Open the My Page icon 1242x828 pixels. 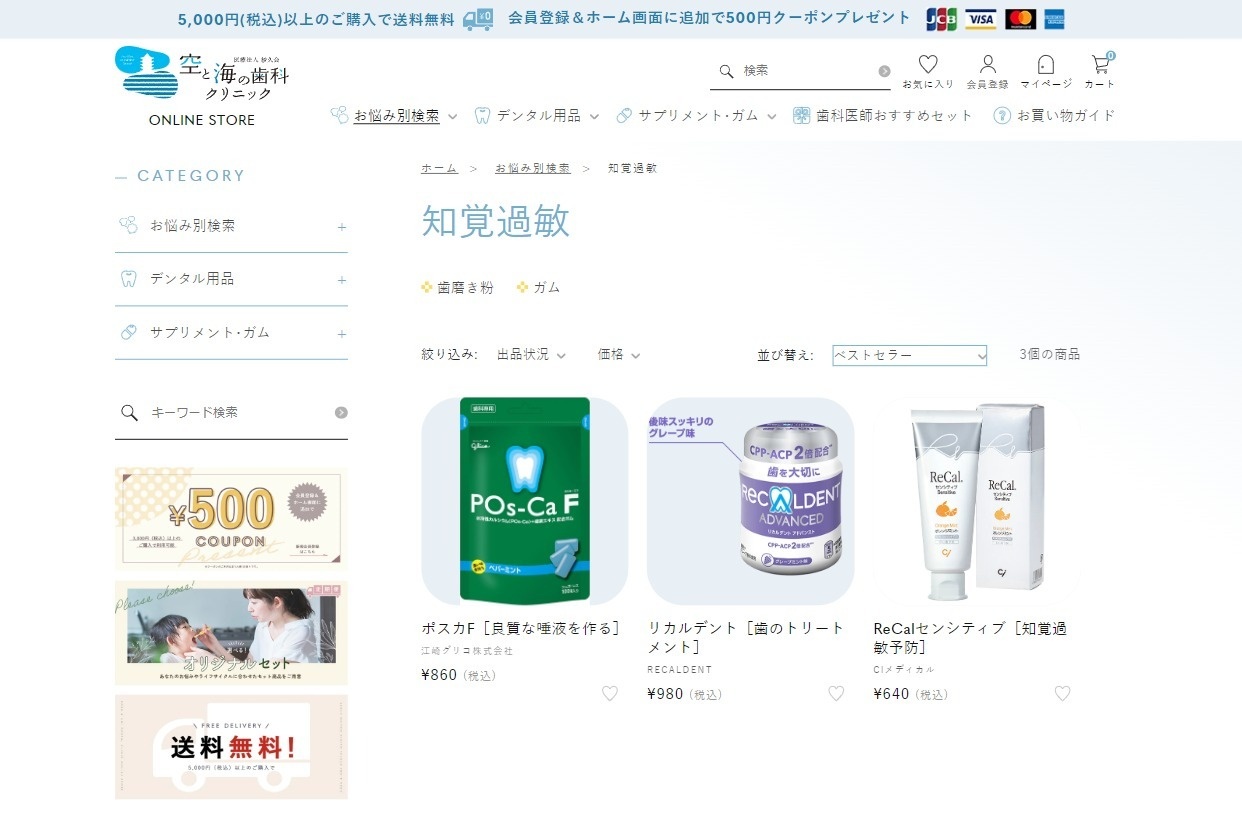(1046, 64)
